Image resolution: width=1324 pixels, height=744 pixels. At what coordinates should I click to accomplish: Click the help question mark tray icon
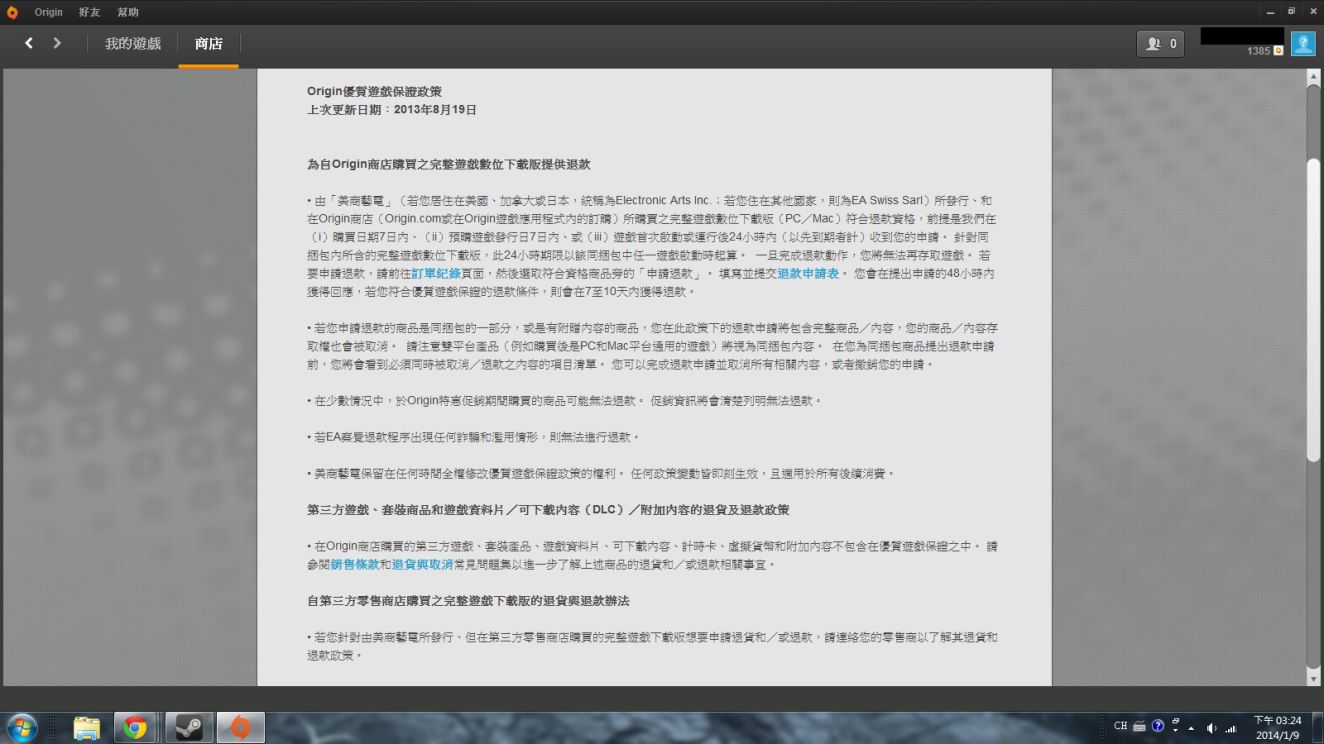(x=1157, y=727)
